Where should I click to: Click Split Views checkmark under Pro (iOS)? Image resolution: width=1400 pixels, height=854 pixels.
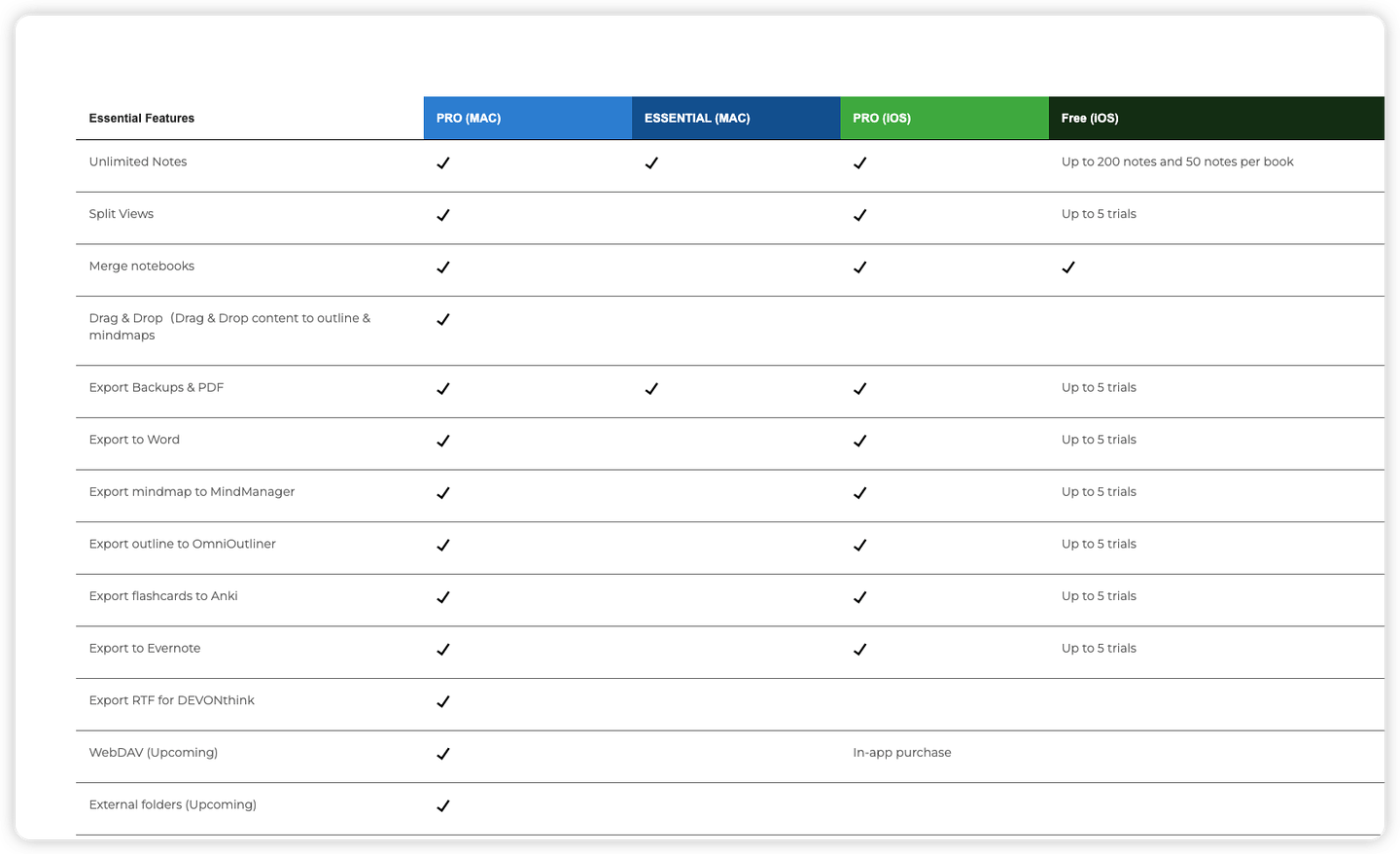click(859, 215)
